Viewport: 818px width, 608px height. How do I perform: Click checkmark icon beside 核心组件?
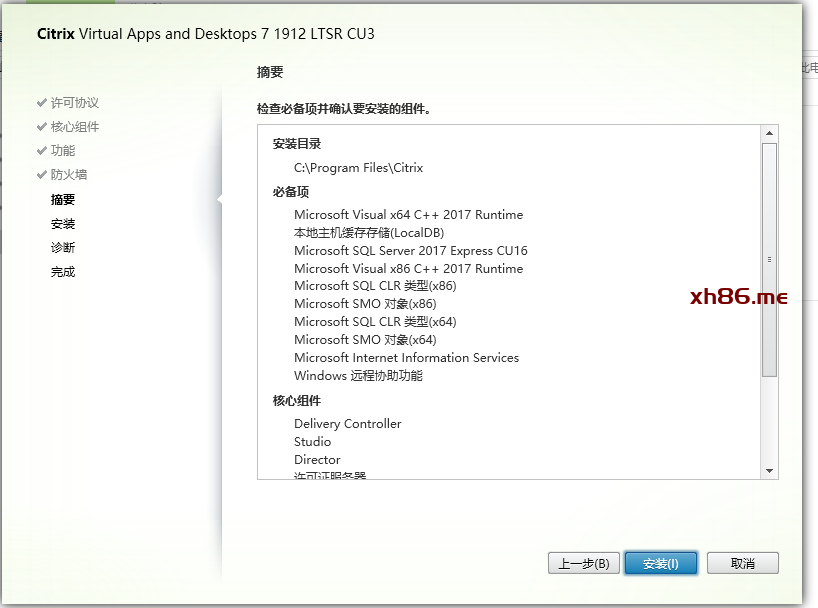click(42, 126)
